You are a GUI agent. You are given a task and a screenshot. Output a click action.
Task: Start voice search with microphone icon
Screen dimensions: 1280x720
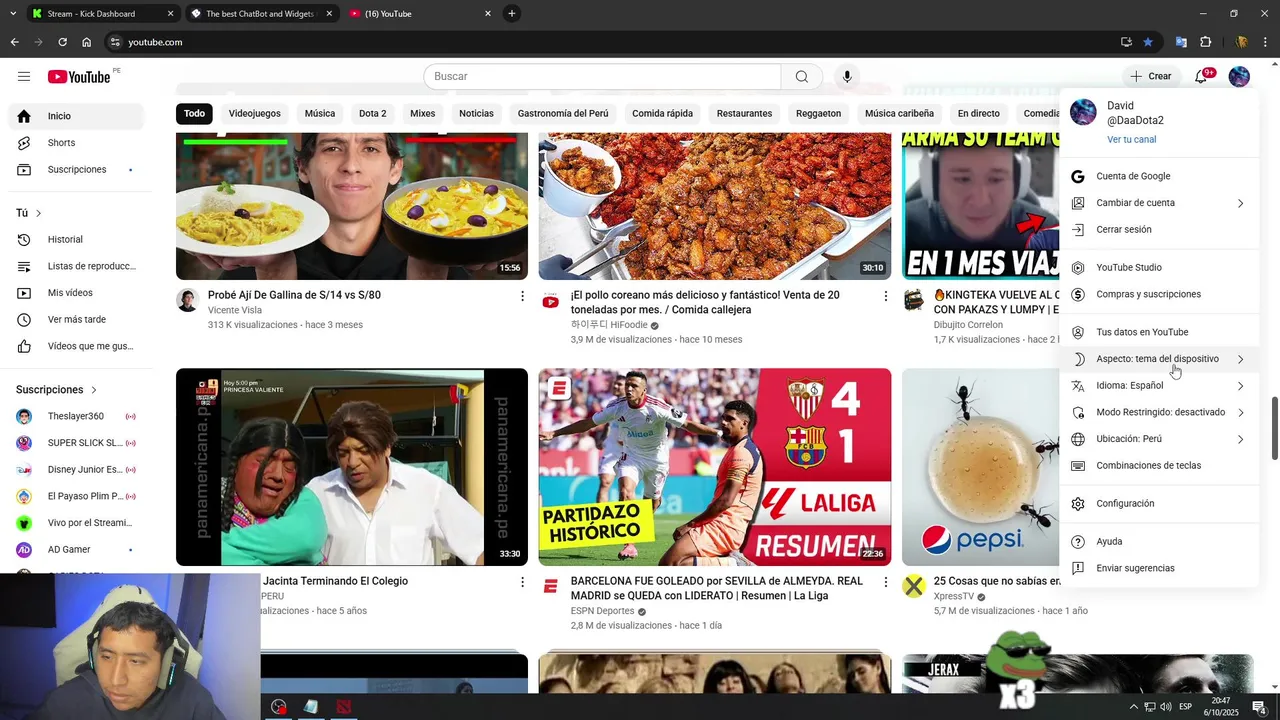pyautogui.click(x=847, y=77)
